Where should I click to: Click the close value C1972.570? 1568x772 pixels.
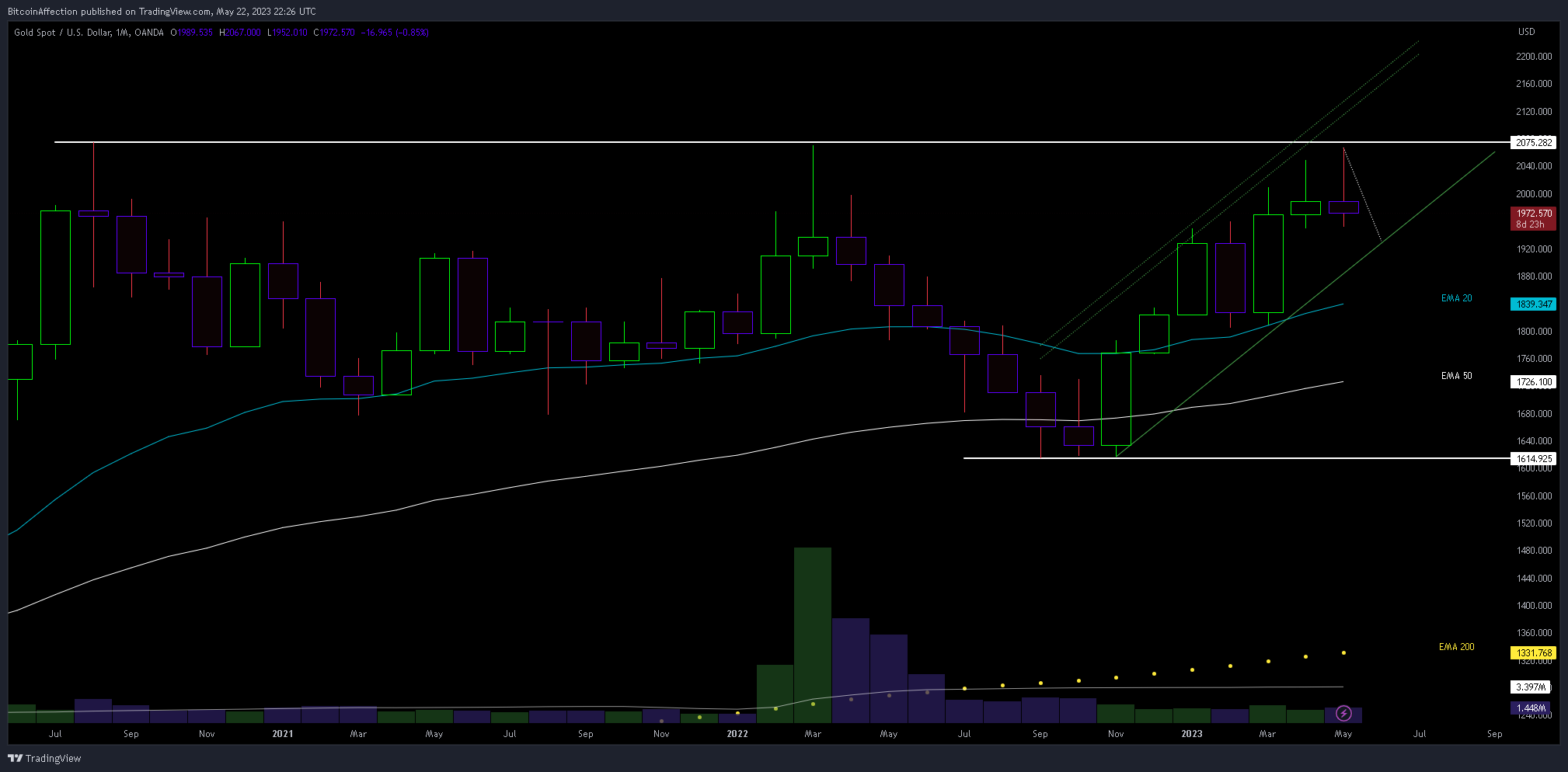point(334,32)
